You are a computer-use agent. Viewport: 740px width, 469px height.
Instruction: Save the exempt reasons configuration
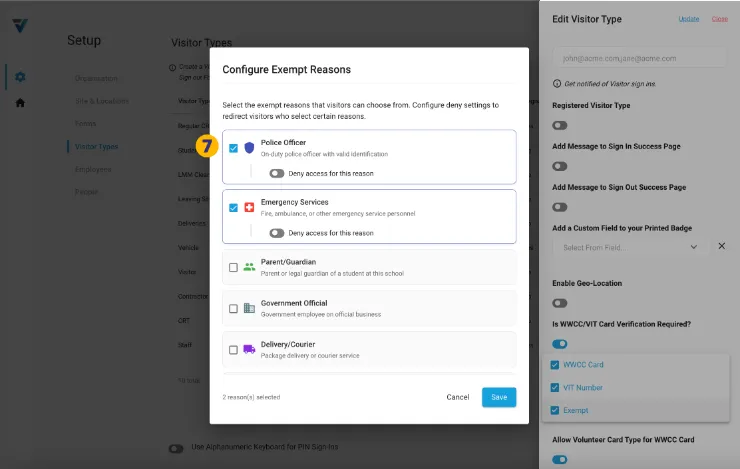(498, 397)
